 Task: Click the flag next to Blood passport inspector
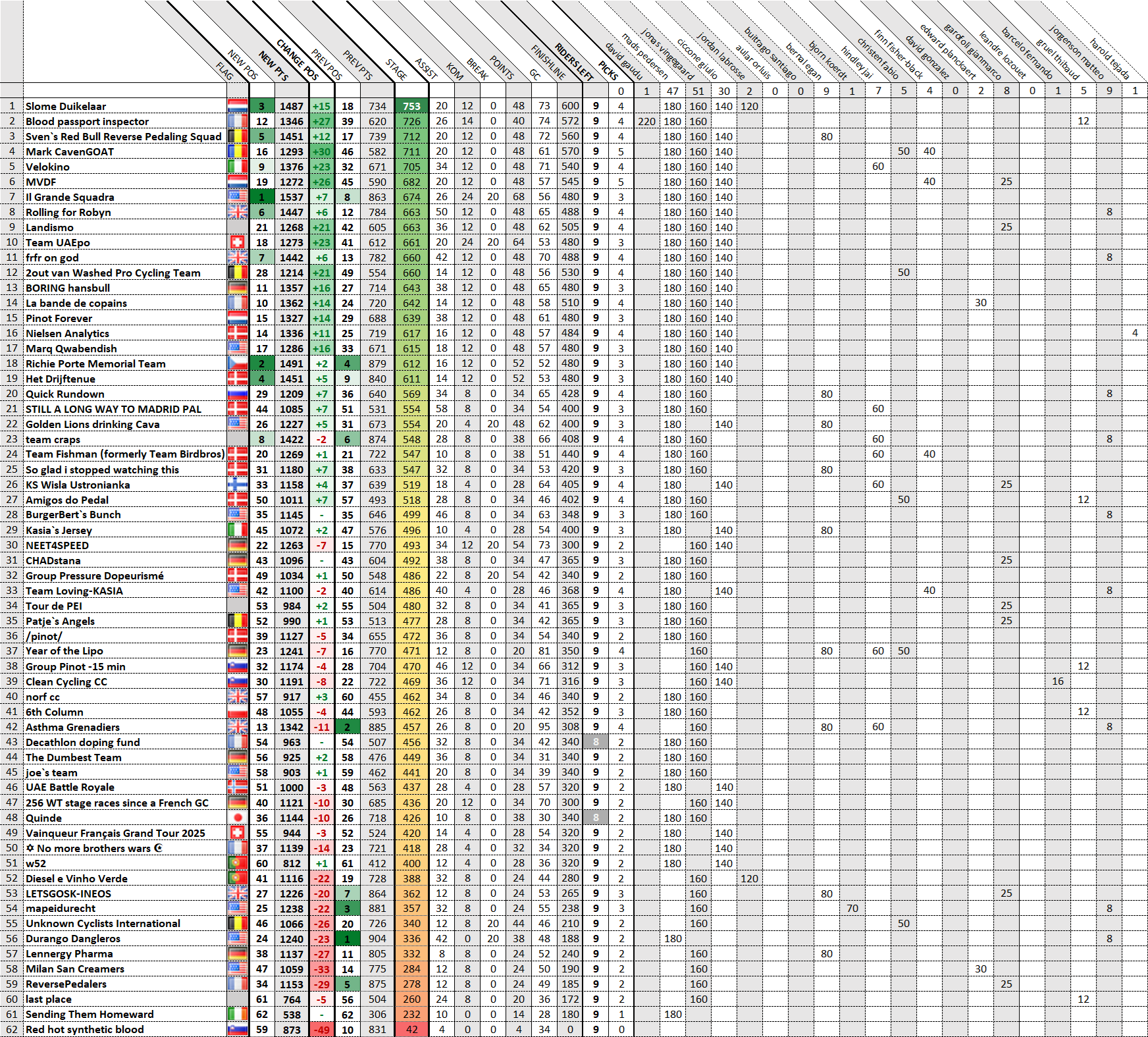(x=238, y=121)
